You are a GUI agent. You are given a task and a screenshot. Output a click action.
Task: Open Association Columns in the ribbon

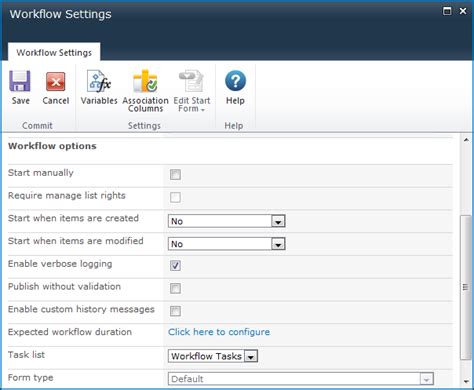tap(145, 81)
